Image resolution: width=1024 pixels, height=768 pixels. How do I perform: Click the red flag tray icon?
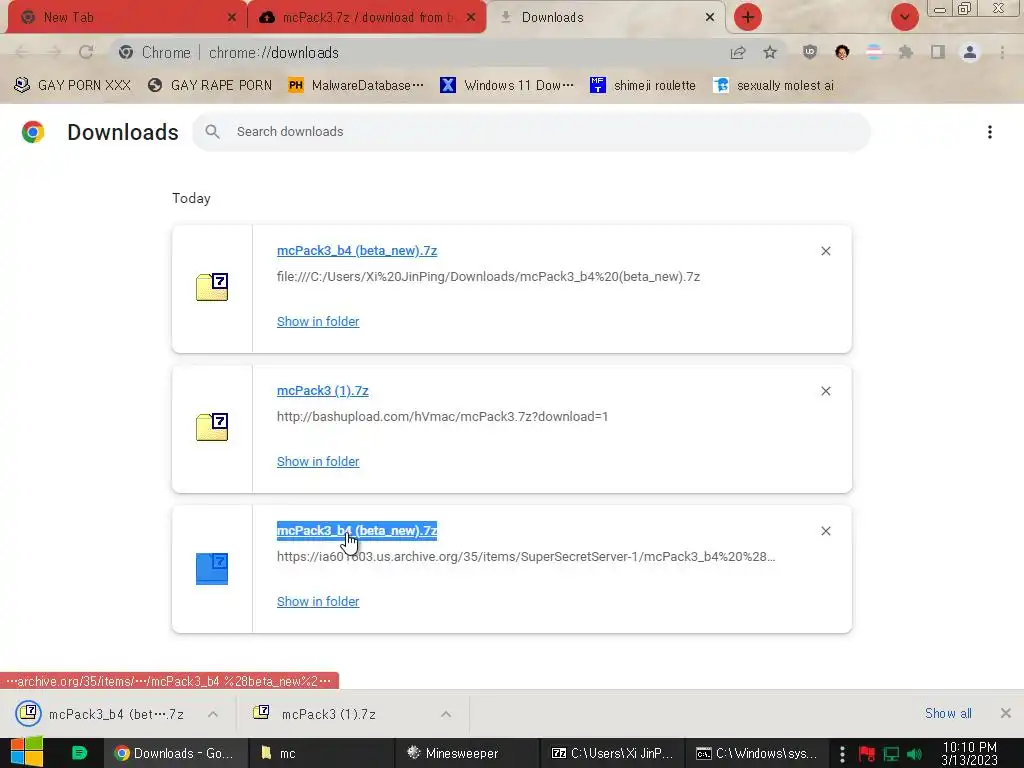coord(867,754)
